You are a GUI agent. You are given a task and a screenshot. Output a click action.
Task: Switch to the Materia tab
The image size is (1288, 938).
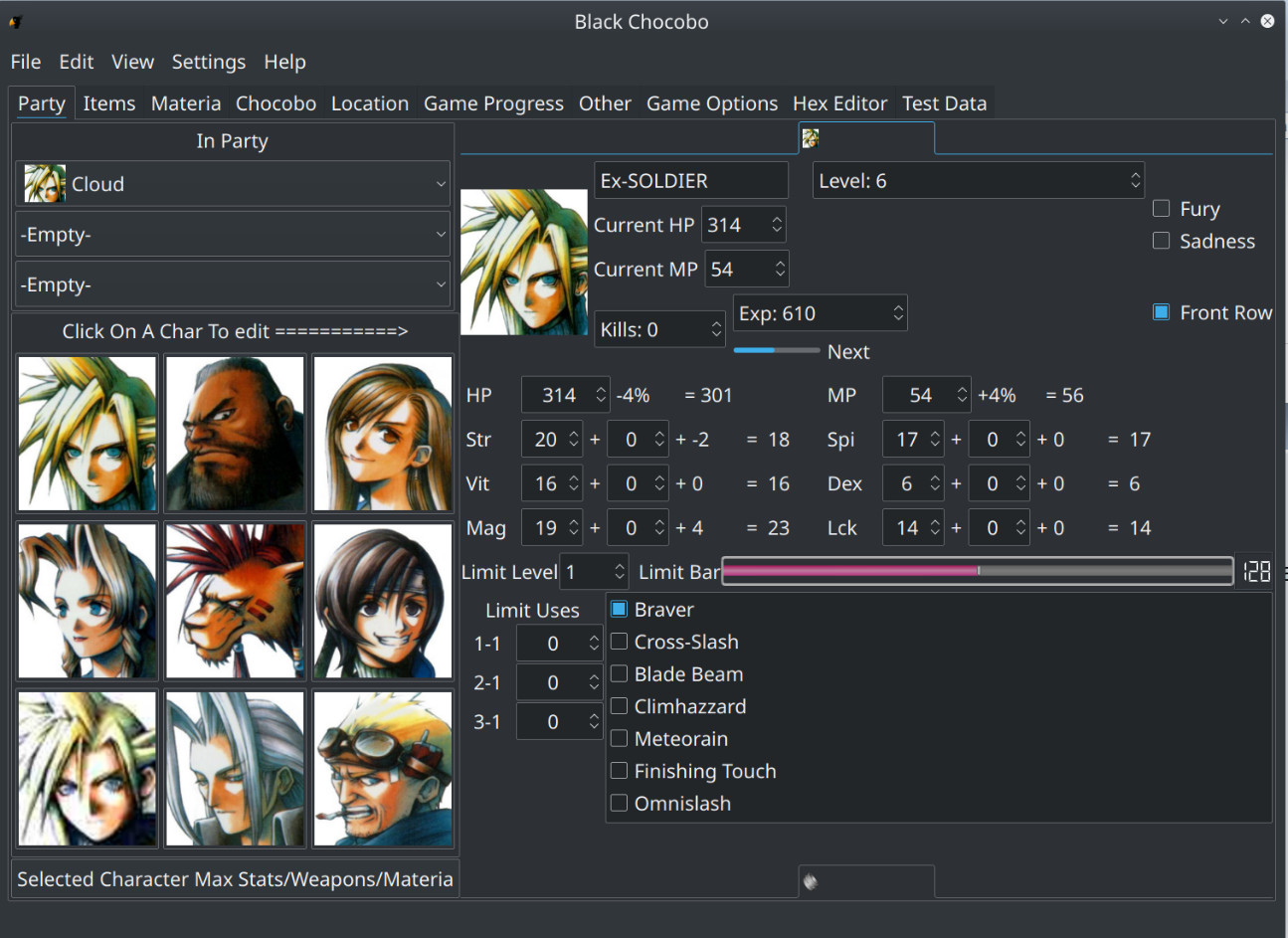tap(186, 103)
